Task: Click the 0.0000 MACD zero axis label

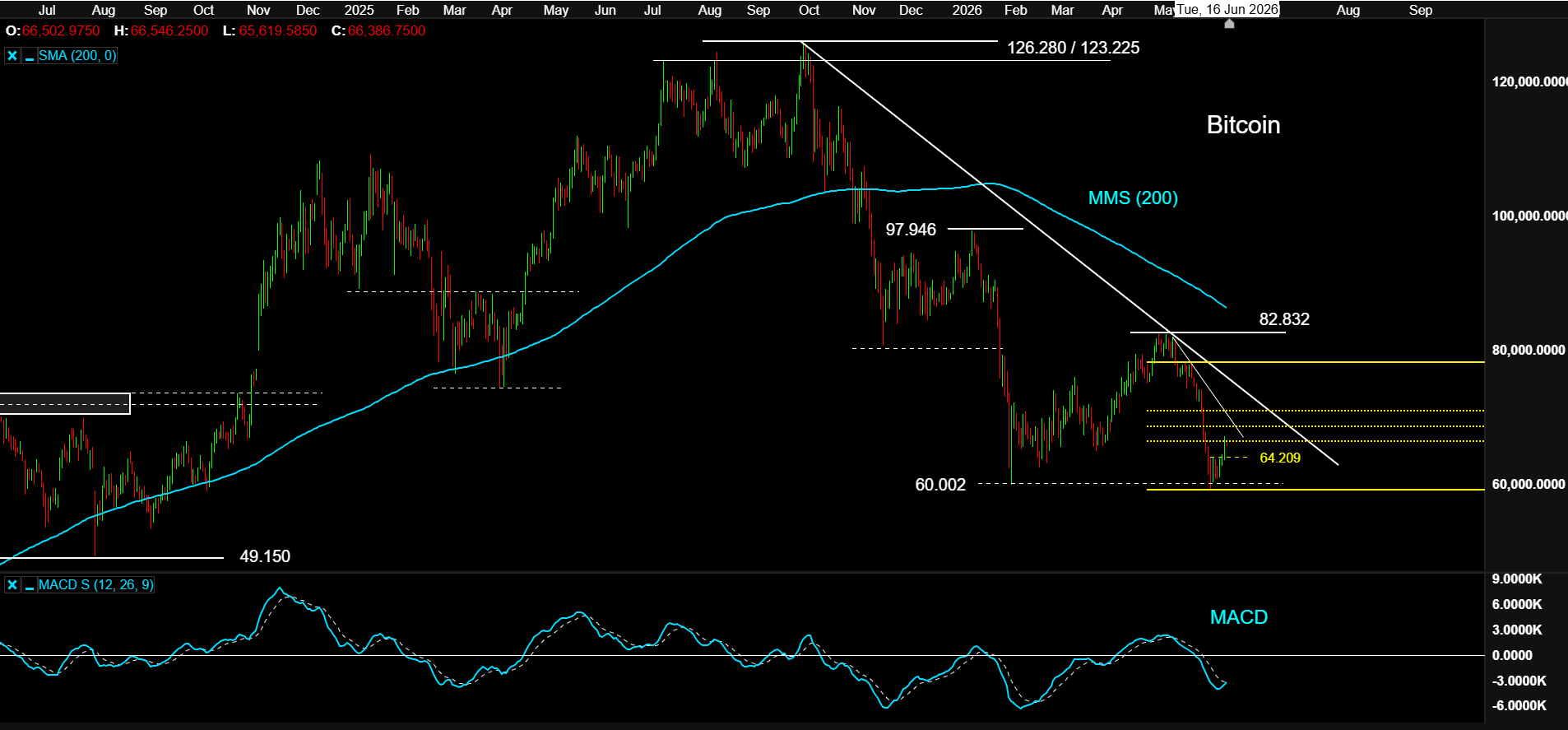Action: [1512, 656]
